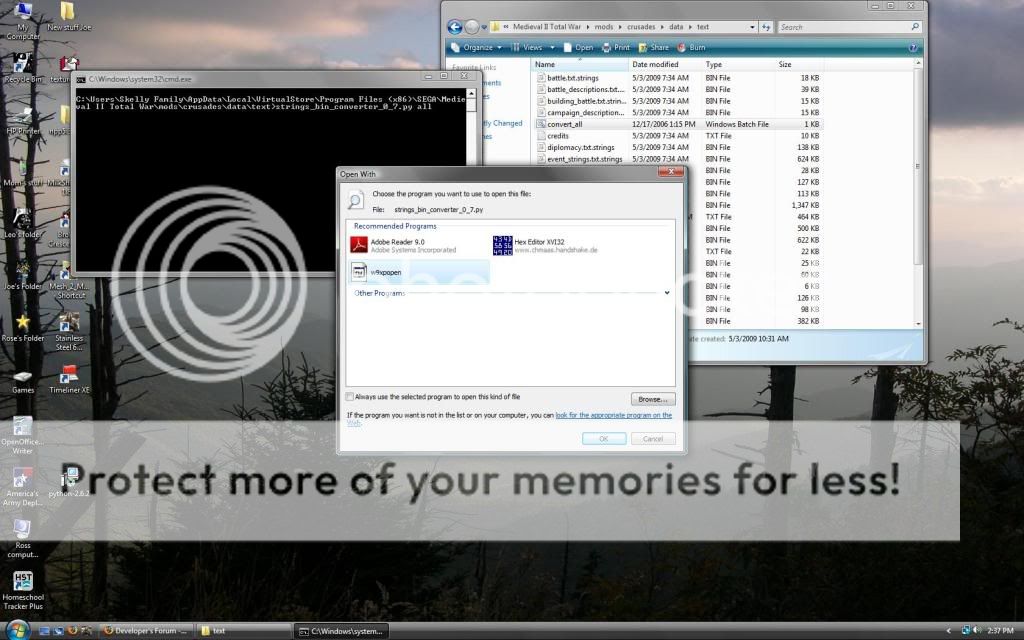Enable always use selected program checkbox

pyautogui.click(x=350, y=397)
